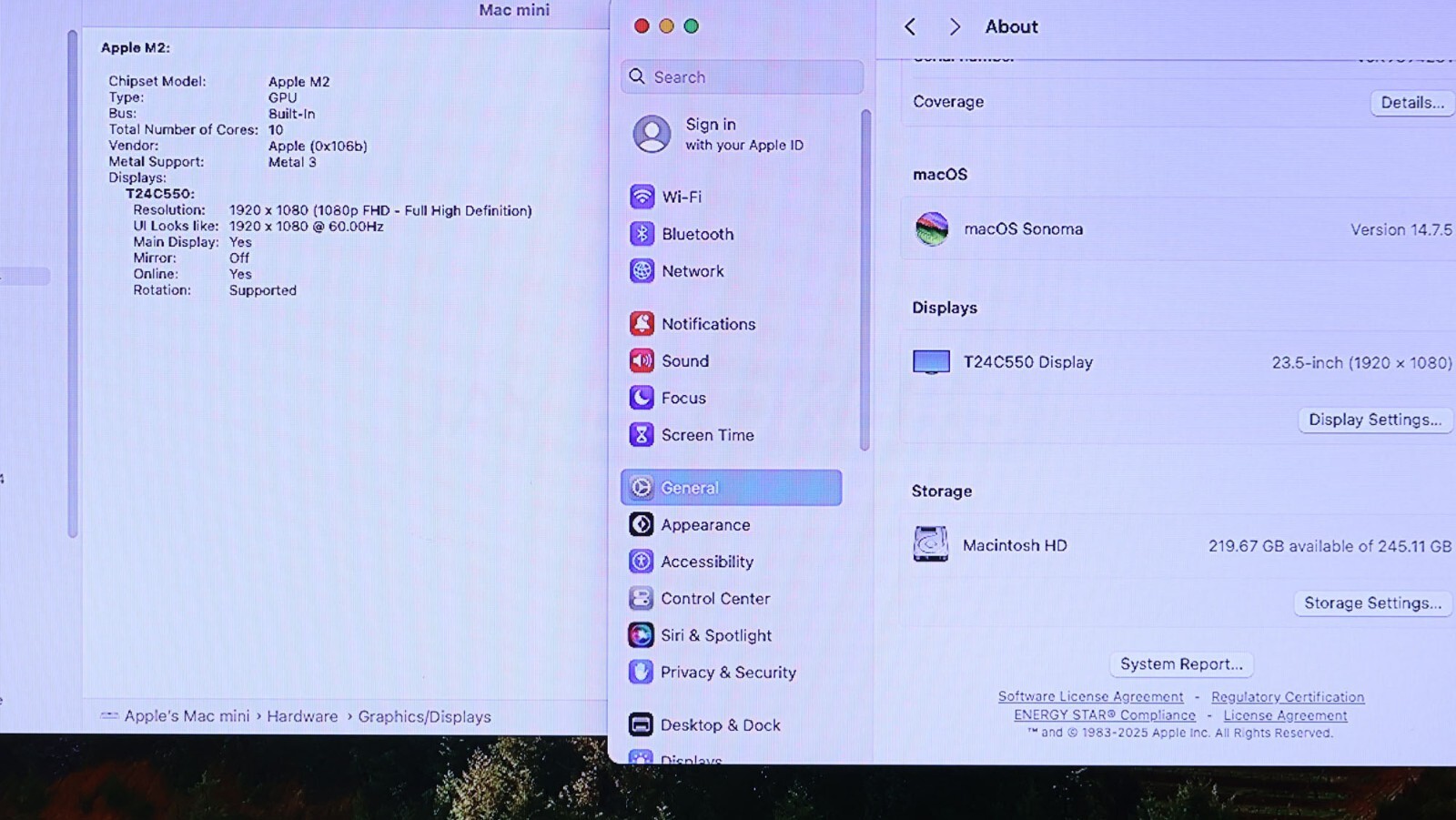
Task: Go back with the left chevron
Action: tap(910, 26)
